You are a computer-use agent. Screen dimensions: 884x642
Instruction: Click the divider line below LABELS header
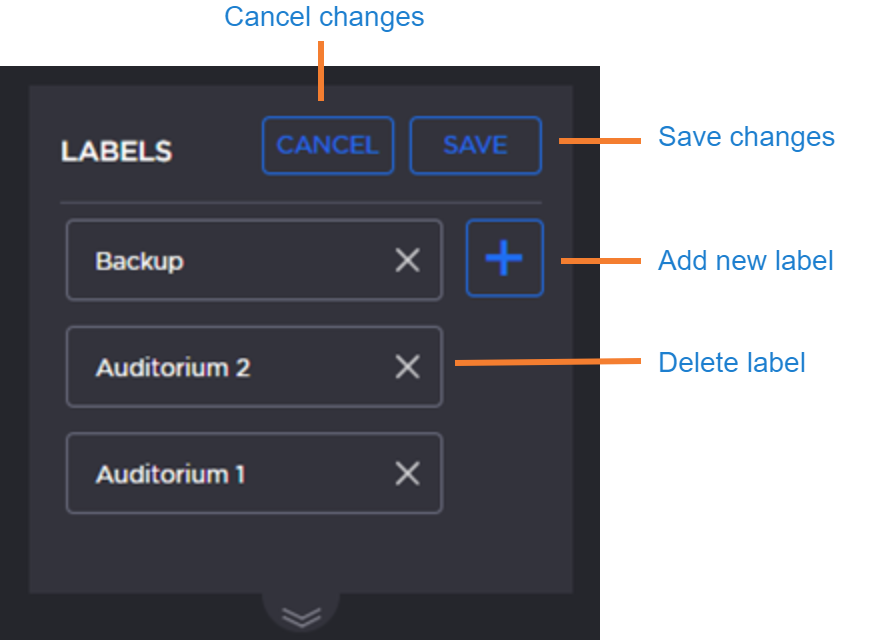(300, 203)
